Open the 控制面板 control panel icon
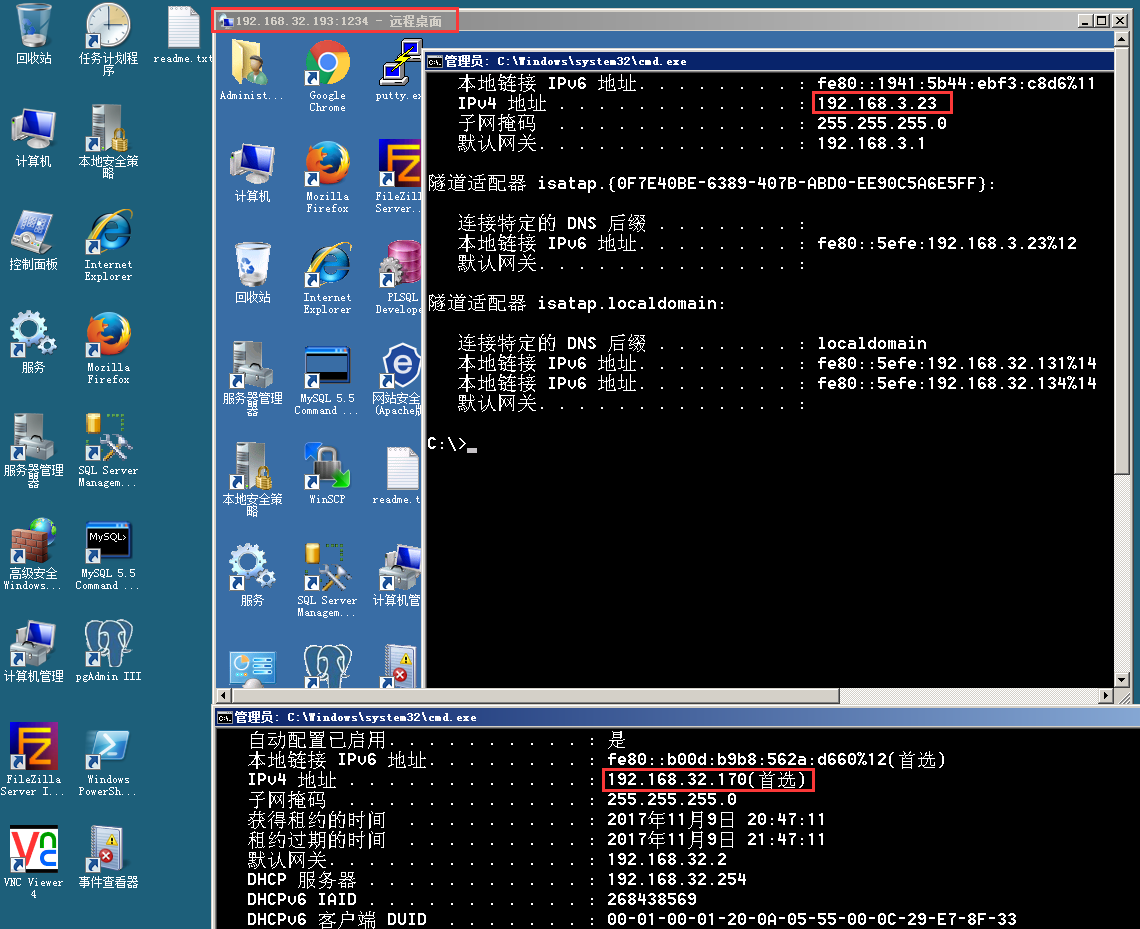The width and height of the screenshot is (1140, 929). [x=33, y=241]
